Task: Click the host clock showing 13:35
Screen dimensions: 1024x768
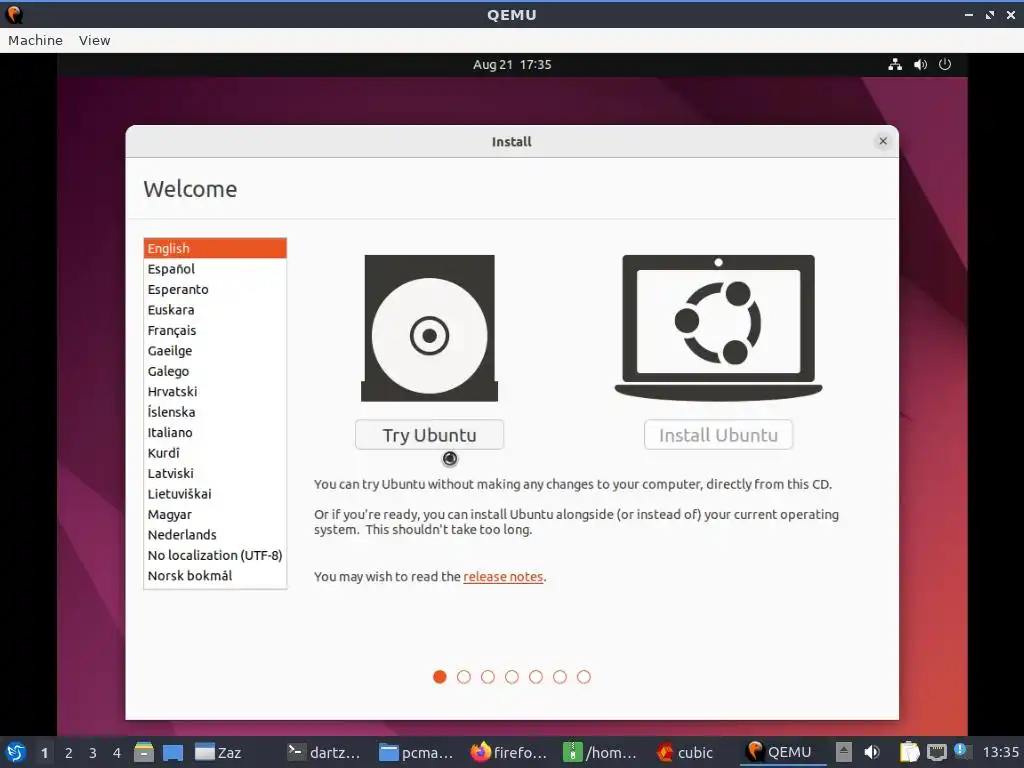Action: coord(1000,752)
